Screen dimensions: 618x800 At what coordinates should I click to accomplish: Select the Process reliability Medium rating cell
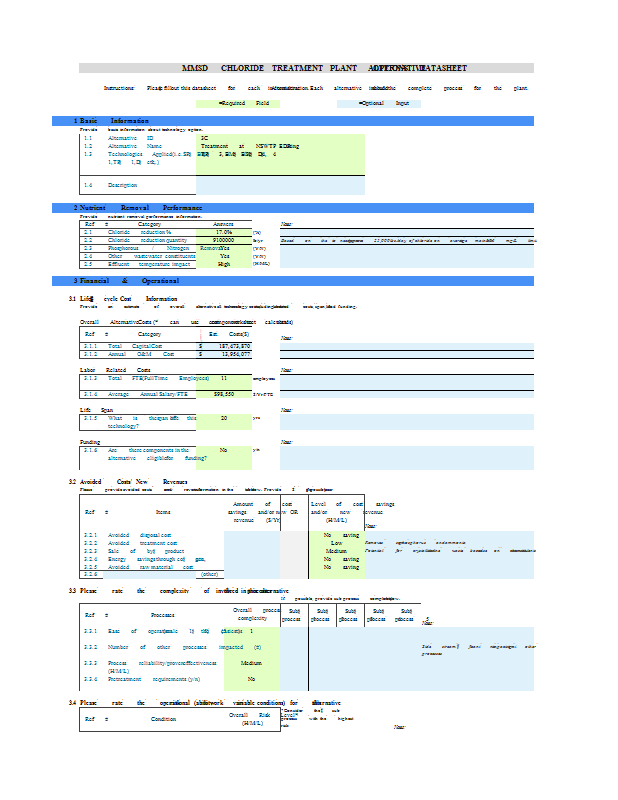coord(251,663)
